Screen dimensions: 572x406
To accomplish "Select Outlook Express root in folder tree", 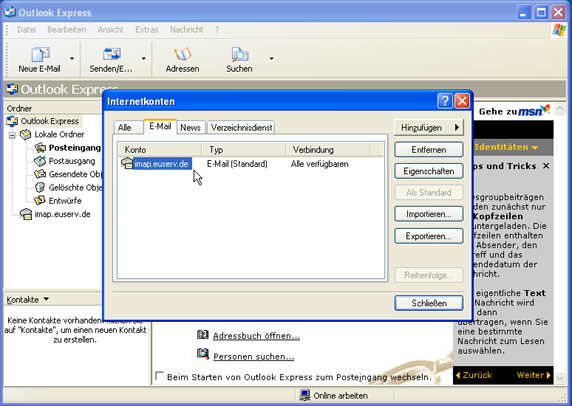I will click(50, 121).
